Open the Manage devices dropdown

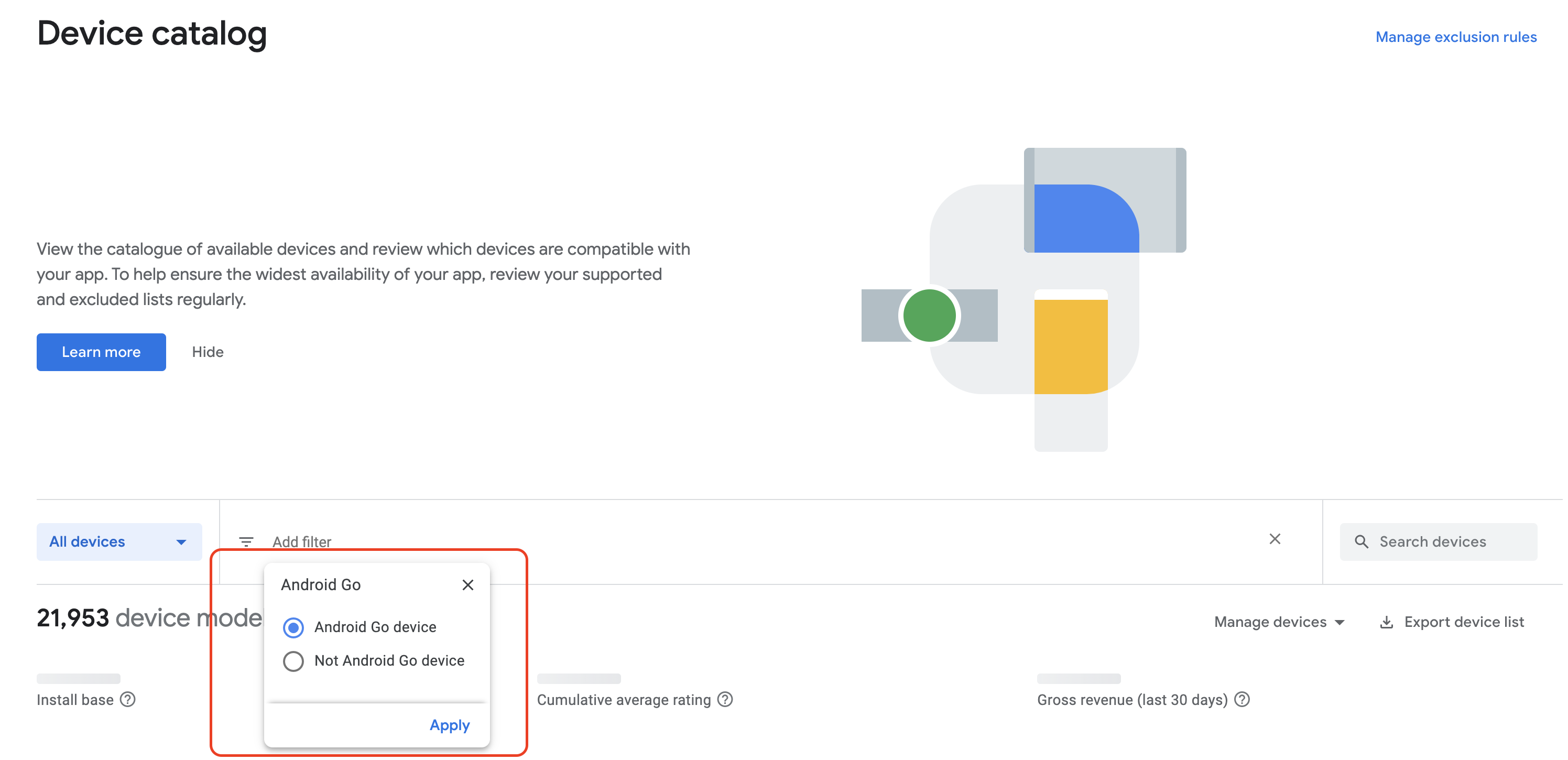click(1278, 622)
